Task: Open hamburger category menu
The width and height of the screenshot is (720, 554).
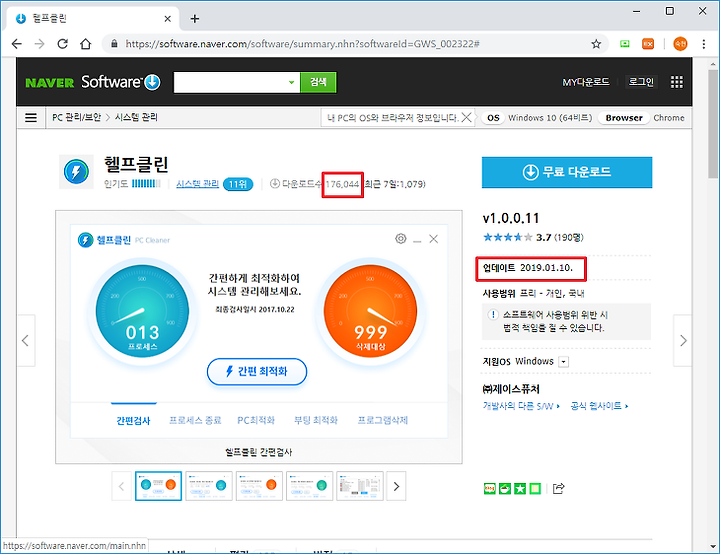Action: [31, 118]
